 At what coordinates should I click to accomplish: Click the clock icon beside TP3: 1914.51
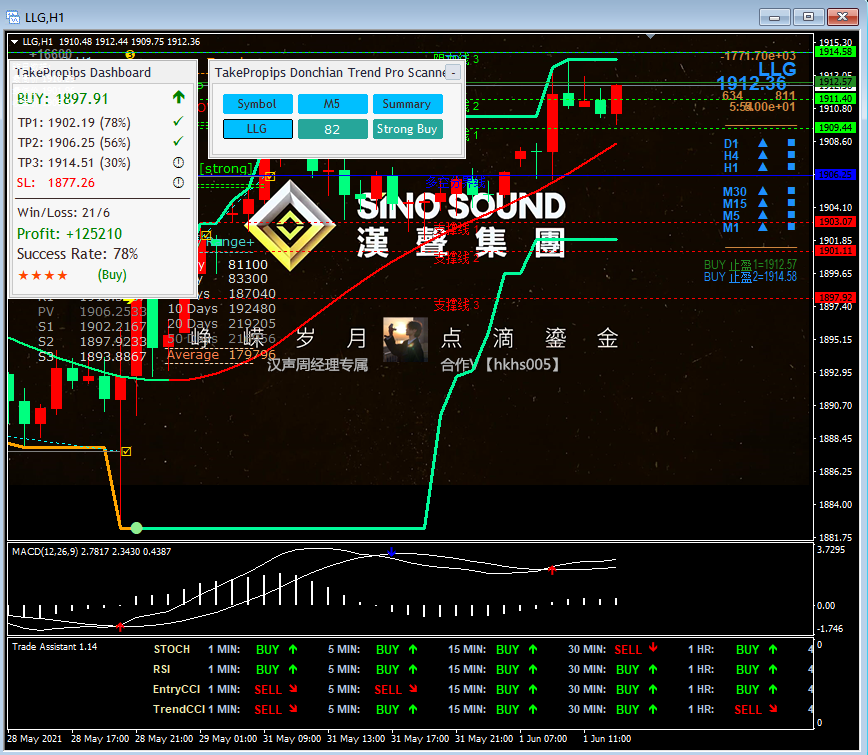click(178, 162)
